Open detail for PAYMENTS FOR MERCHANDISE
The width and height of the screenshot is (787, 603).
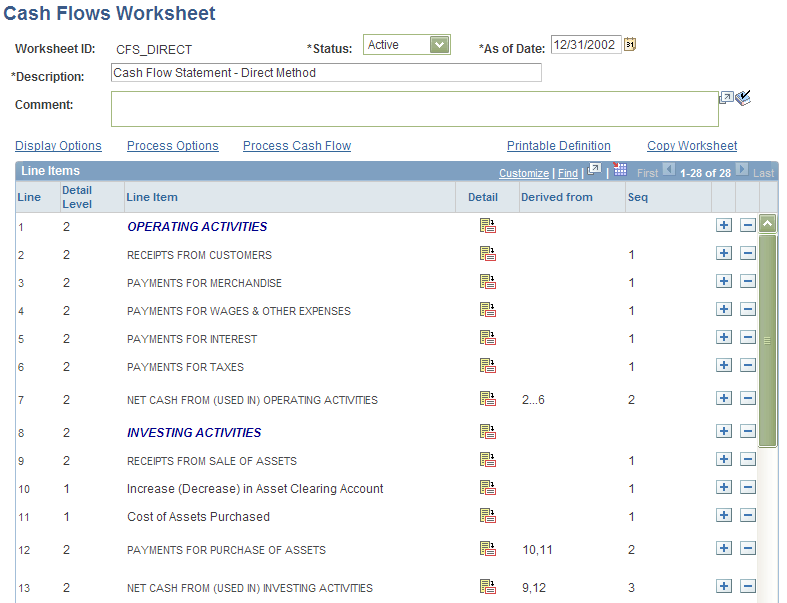coord(487,282)
